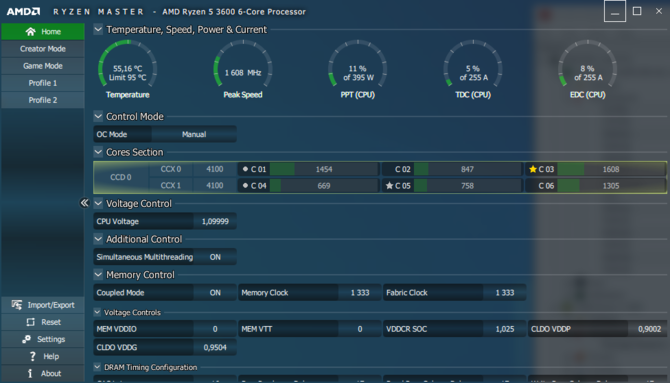Click the Settings gears icon
The height and width of the screenshot is (383, 670).
tap(26, 339)
